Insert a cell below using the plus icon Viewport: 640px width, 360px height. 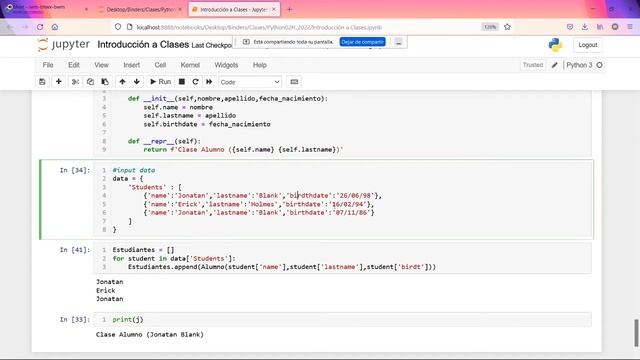click(59, 82)
